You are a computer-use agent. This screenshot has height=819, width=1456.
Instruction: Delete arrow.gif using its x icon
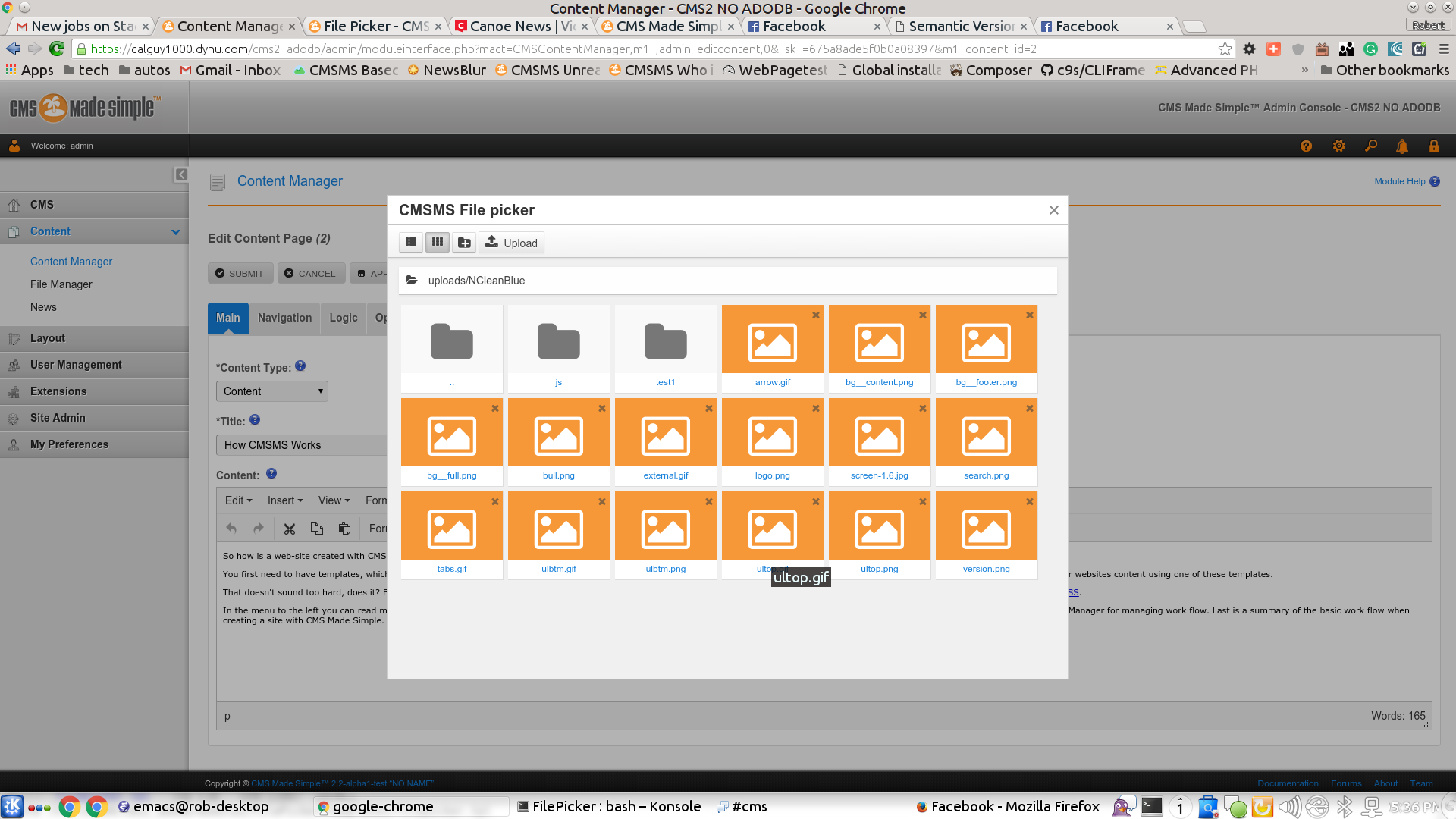tap(816, 315)
